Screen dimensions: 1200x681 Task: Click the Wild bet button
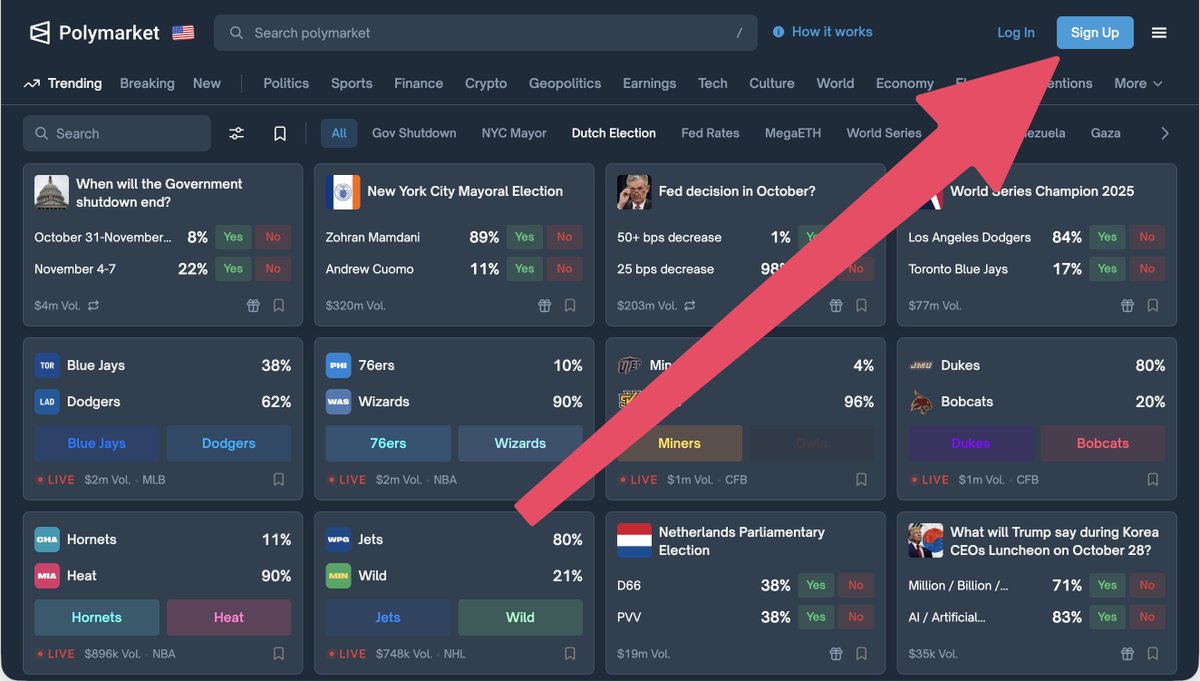[x=520, y=617]
